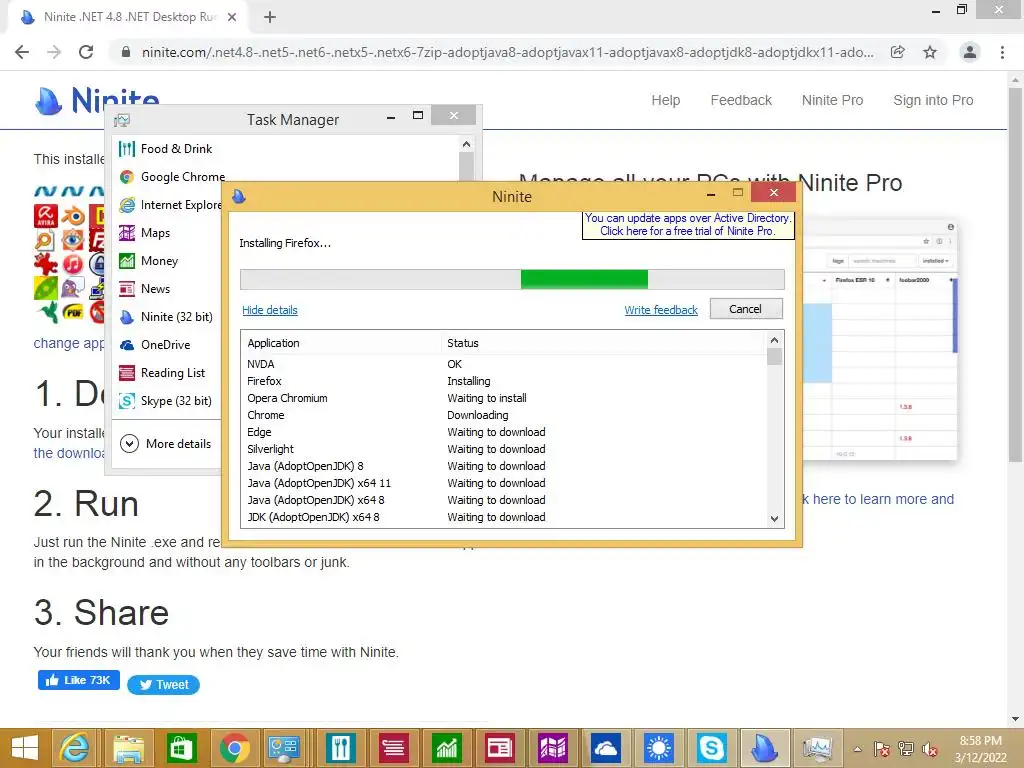This screenshot has height=768, width=1024.
Task: Click Task Manager list scroll-up arrow
Action: [466, 144]
